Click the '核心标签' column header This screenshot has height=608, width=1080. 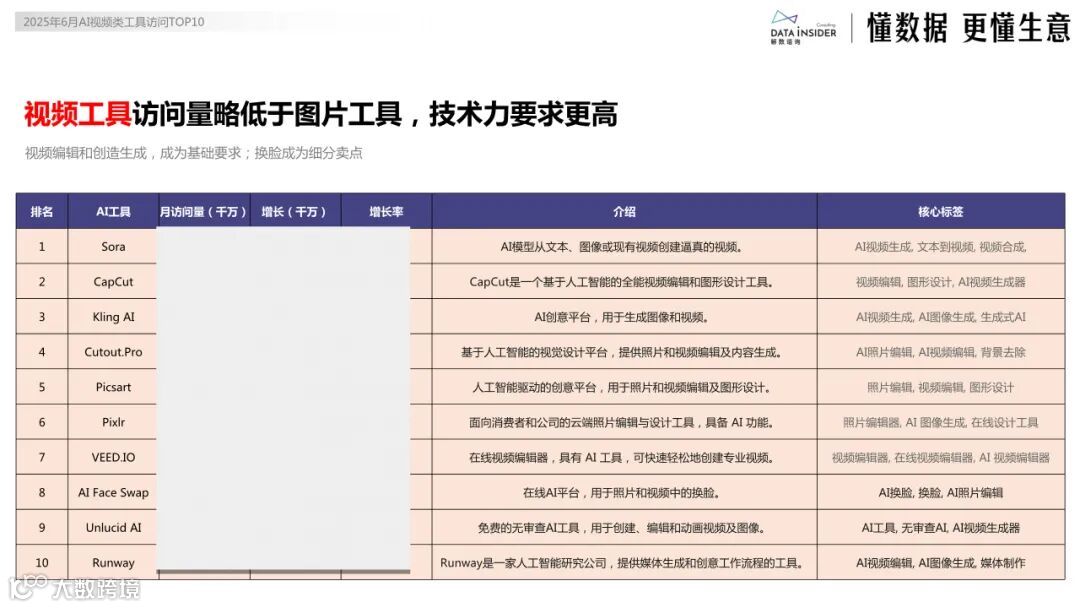point(941,211)
